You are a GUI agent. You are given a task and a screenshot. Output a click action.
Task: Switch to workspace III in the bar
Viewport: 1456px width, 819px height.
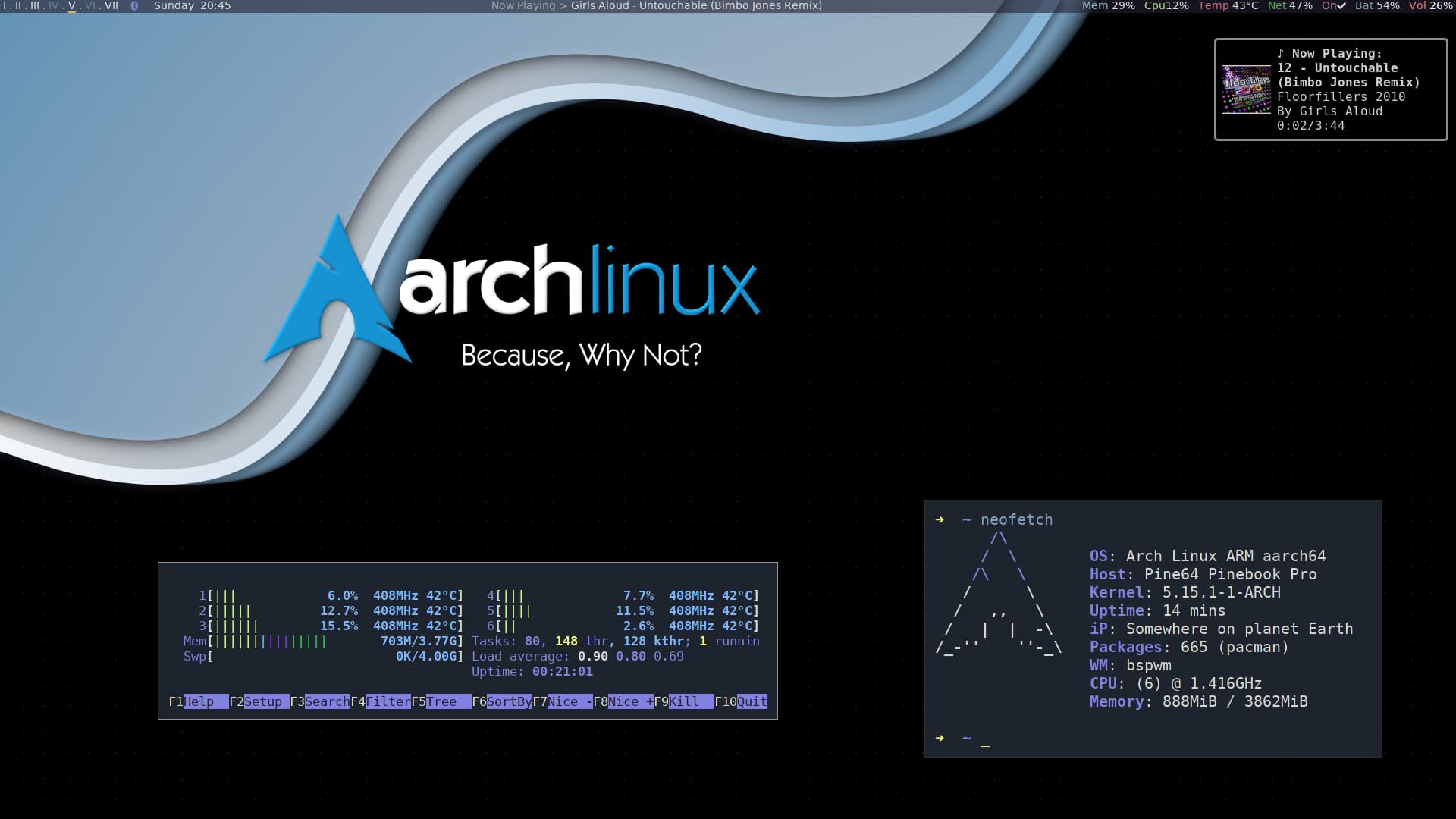pos(35,5)
